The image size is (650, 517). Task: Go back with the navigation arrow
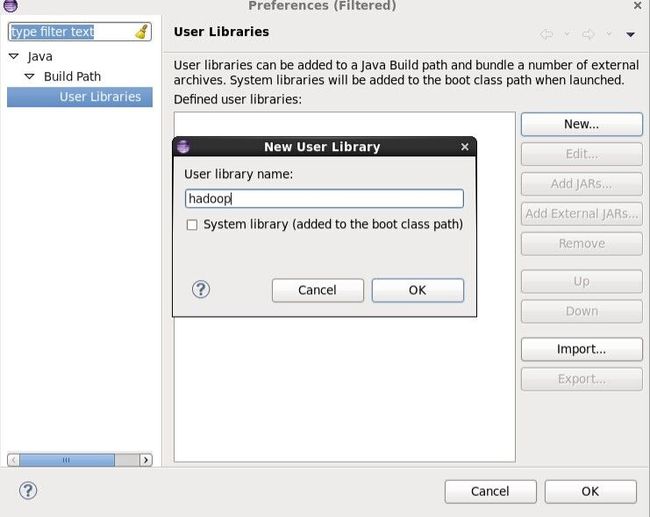pos(547,34)
